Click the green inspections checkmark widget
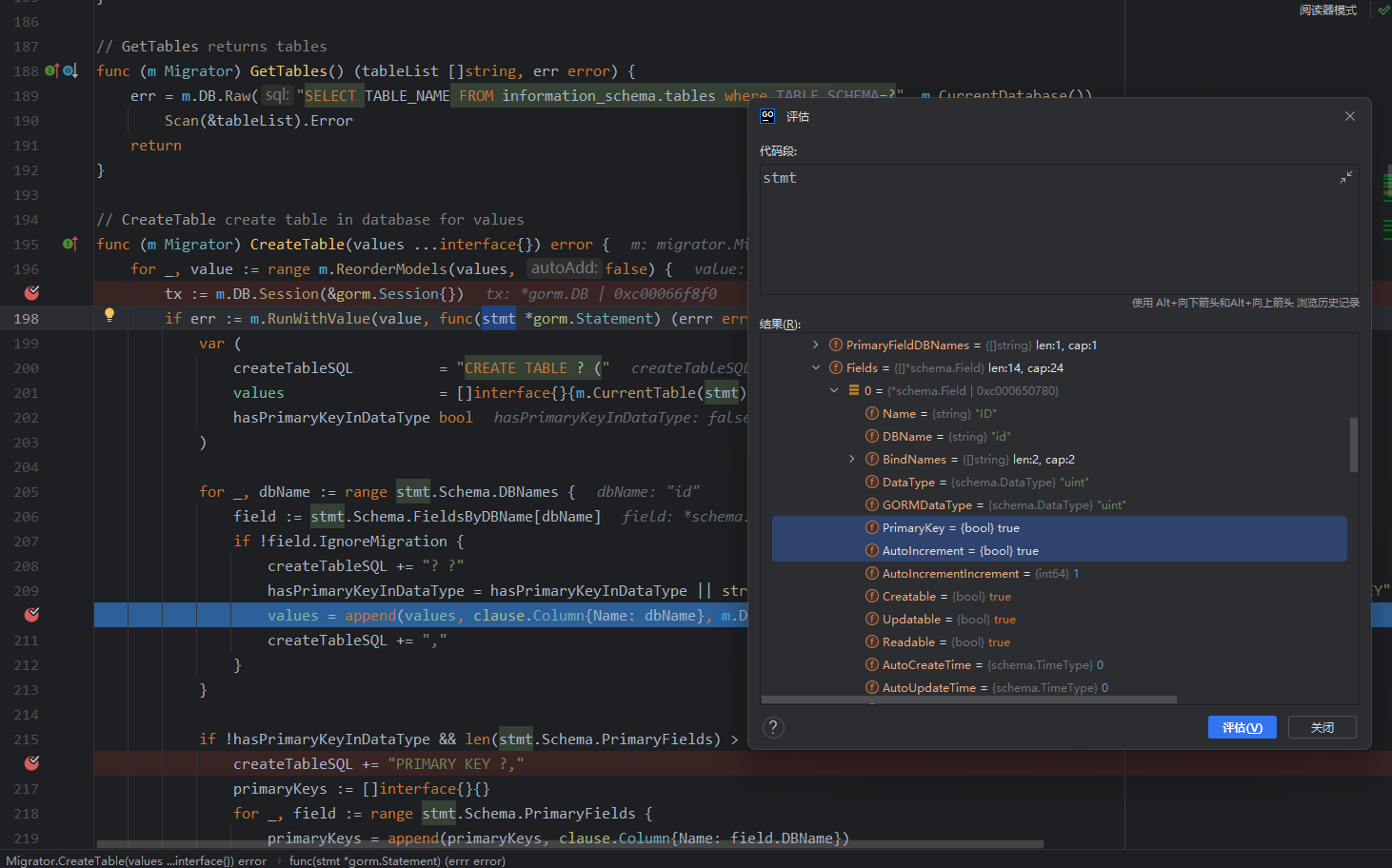 click(1383, 10)
